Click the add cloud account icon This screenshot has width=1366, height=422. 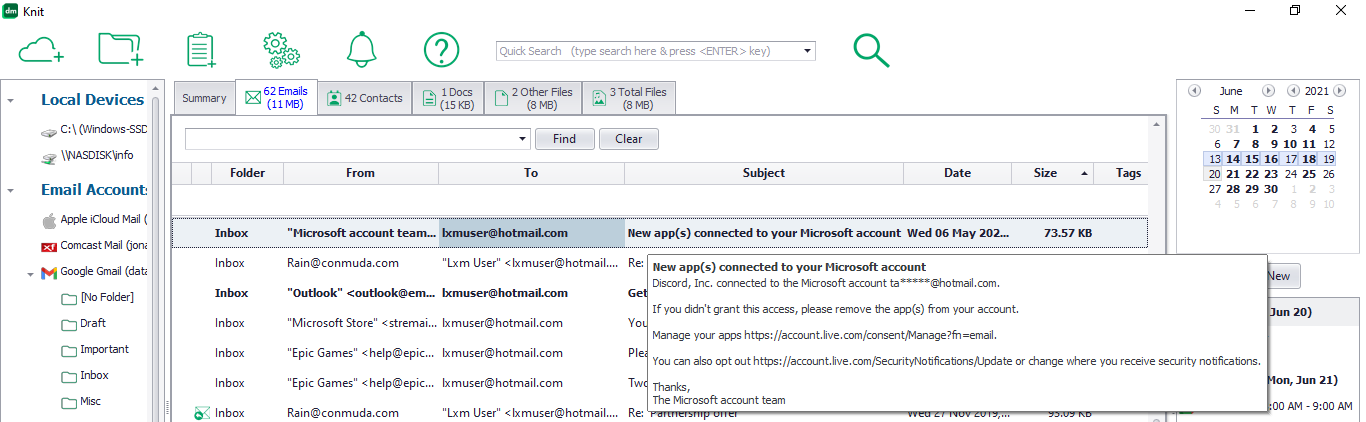41,49
